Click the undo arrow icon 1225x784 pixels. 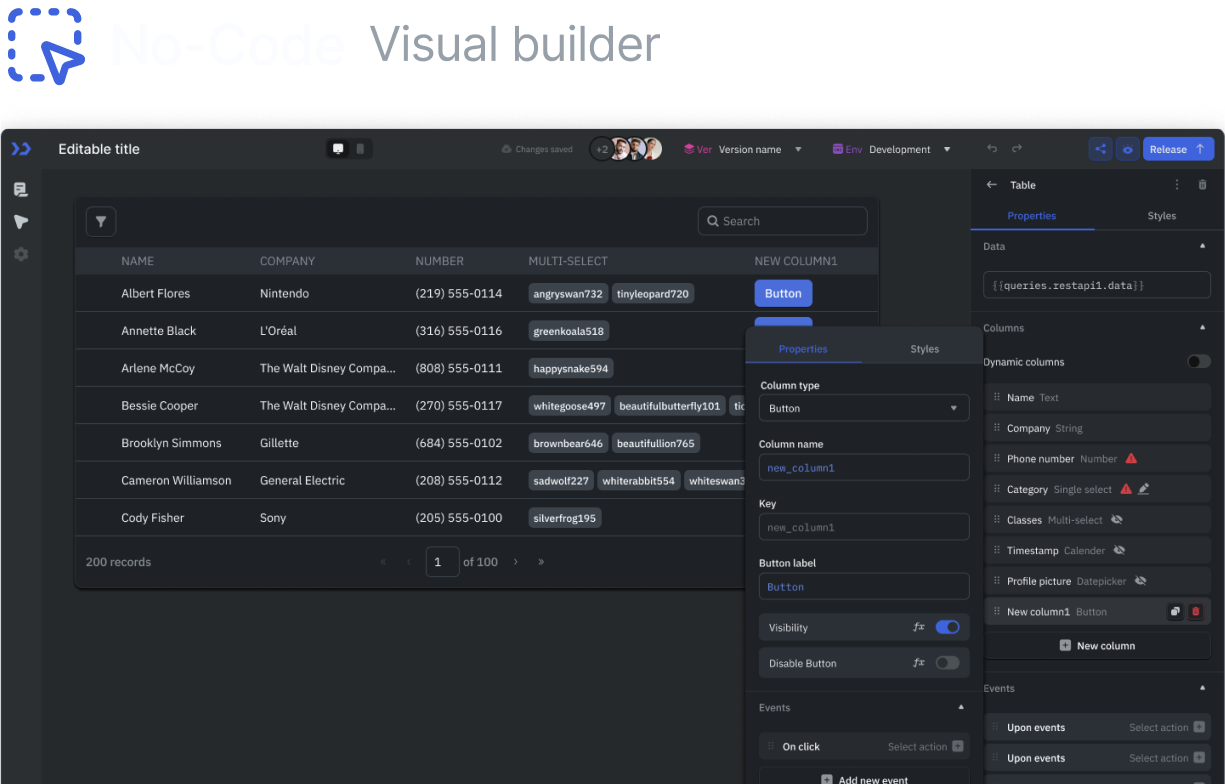[992, 149]
